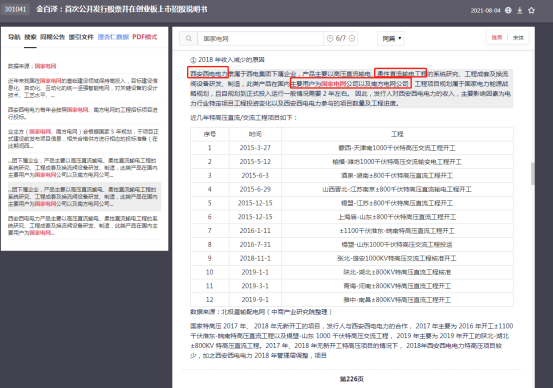
Task: Click table header 工程
Action: click(x=397, y=134)
